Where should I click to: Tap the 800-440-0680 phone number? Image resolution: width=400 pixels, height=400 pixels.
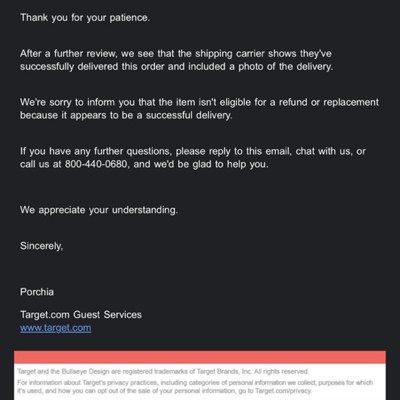[96, 164]
